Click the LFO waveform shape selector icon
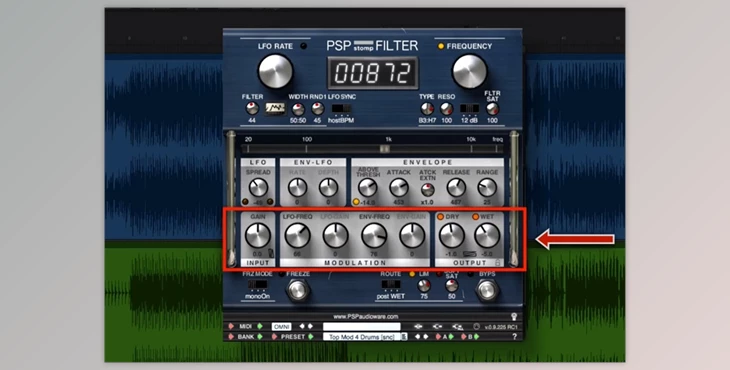Screen dimensions: 730x370 point(275,109)
